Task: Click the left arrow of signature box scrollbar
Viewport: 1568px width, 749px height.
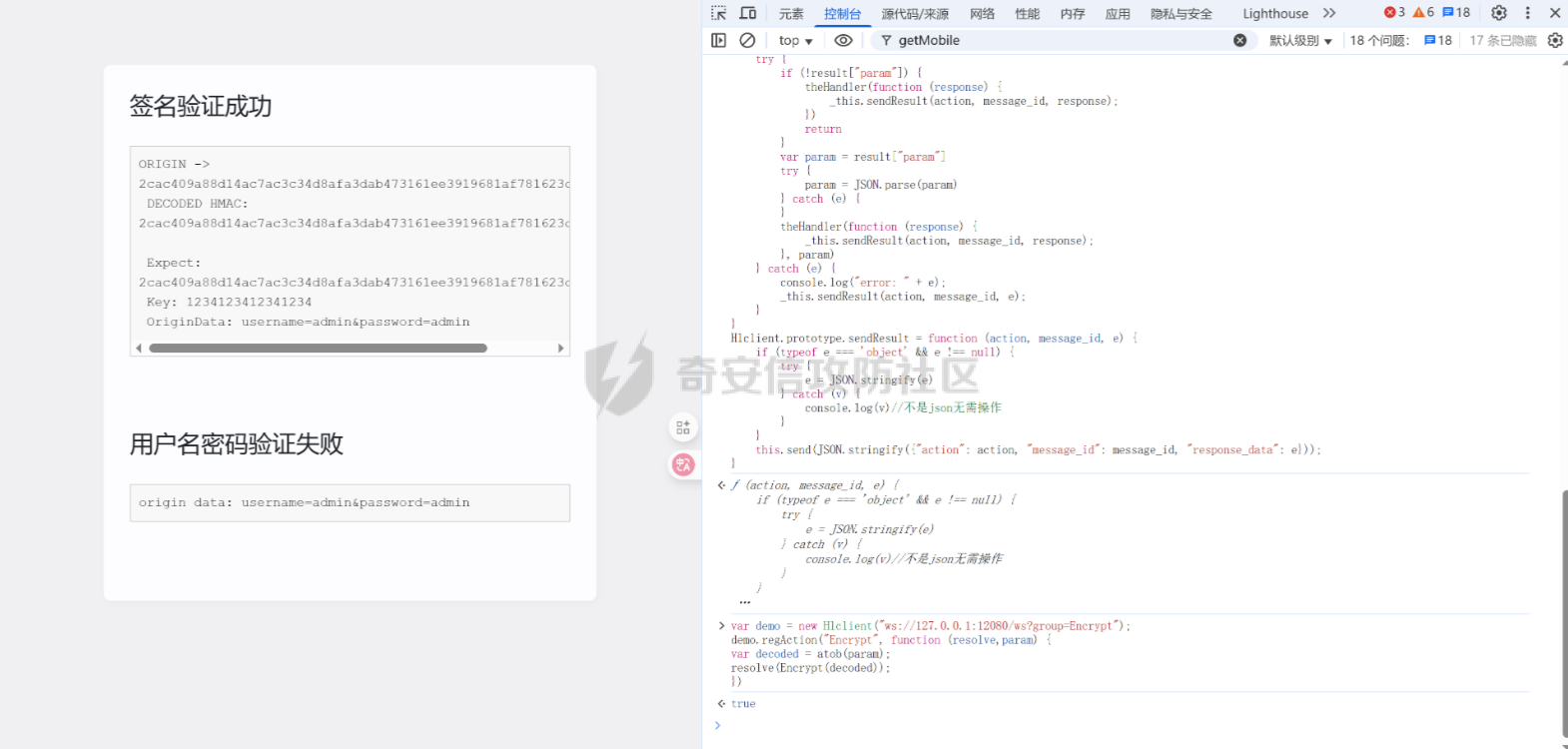Action: point(139,349)
